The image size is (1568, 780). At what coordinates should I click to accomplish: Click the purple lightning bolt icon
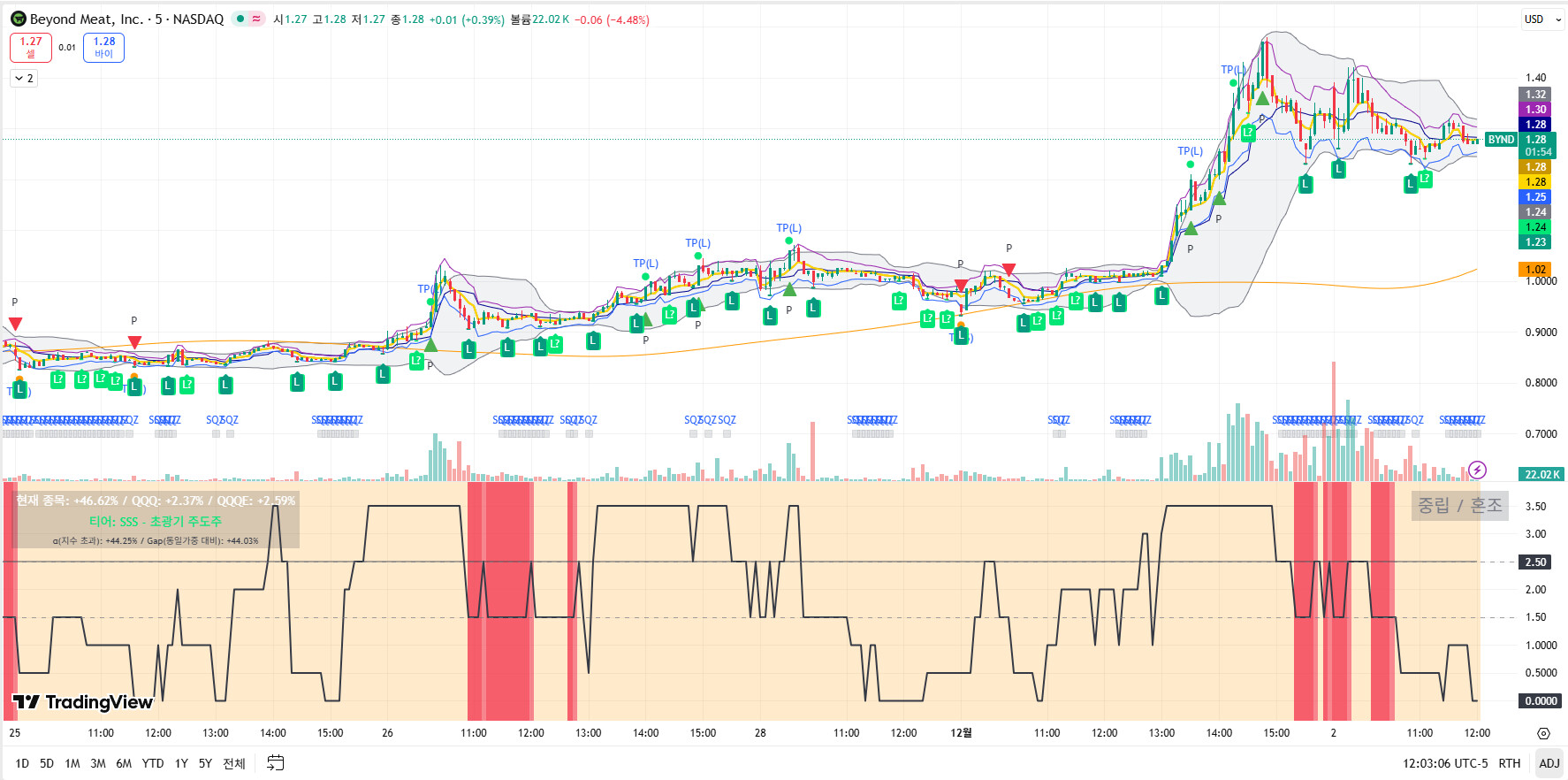[x=1477, y=470]
